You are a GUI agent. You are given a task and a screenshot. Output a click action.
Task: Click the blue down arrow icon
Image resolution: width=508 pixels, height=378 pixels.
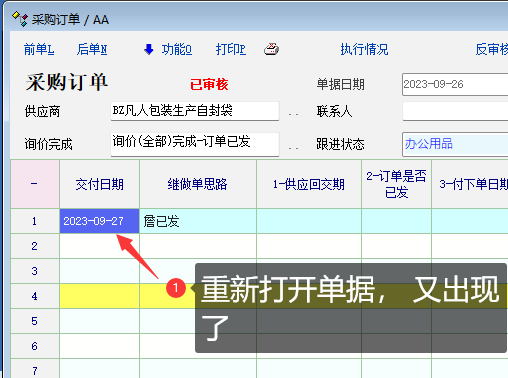tap(149, 49)
